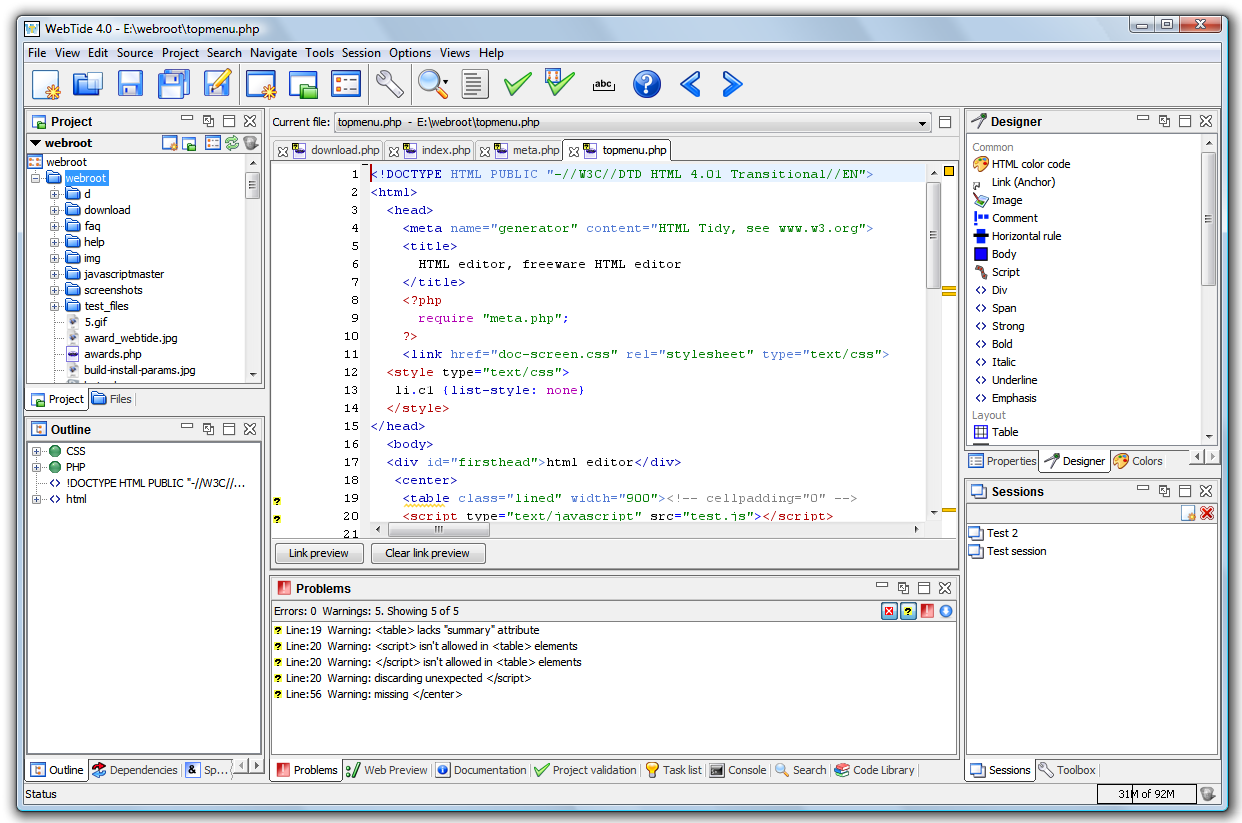Image resolution: width=1242 pixels, height=823 pixels.
Task: Insert HTML color code from Designer
Action: pos(1030,164)
